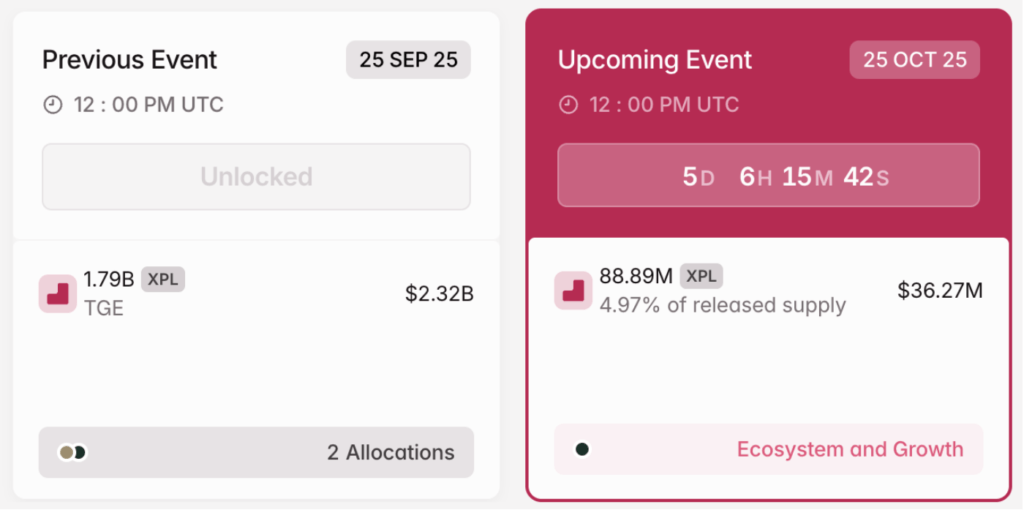The height and width of the screenshot is (521, 1024).
Task: Expand the 2 Allocations bar
Action: (x=256, y=453)
